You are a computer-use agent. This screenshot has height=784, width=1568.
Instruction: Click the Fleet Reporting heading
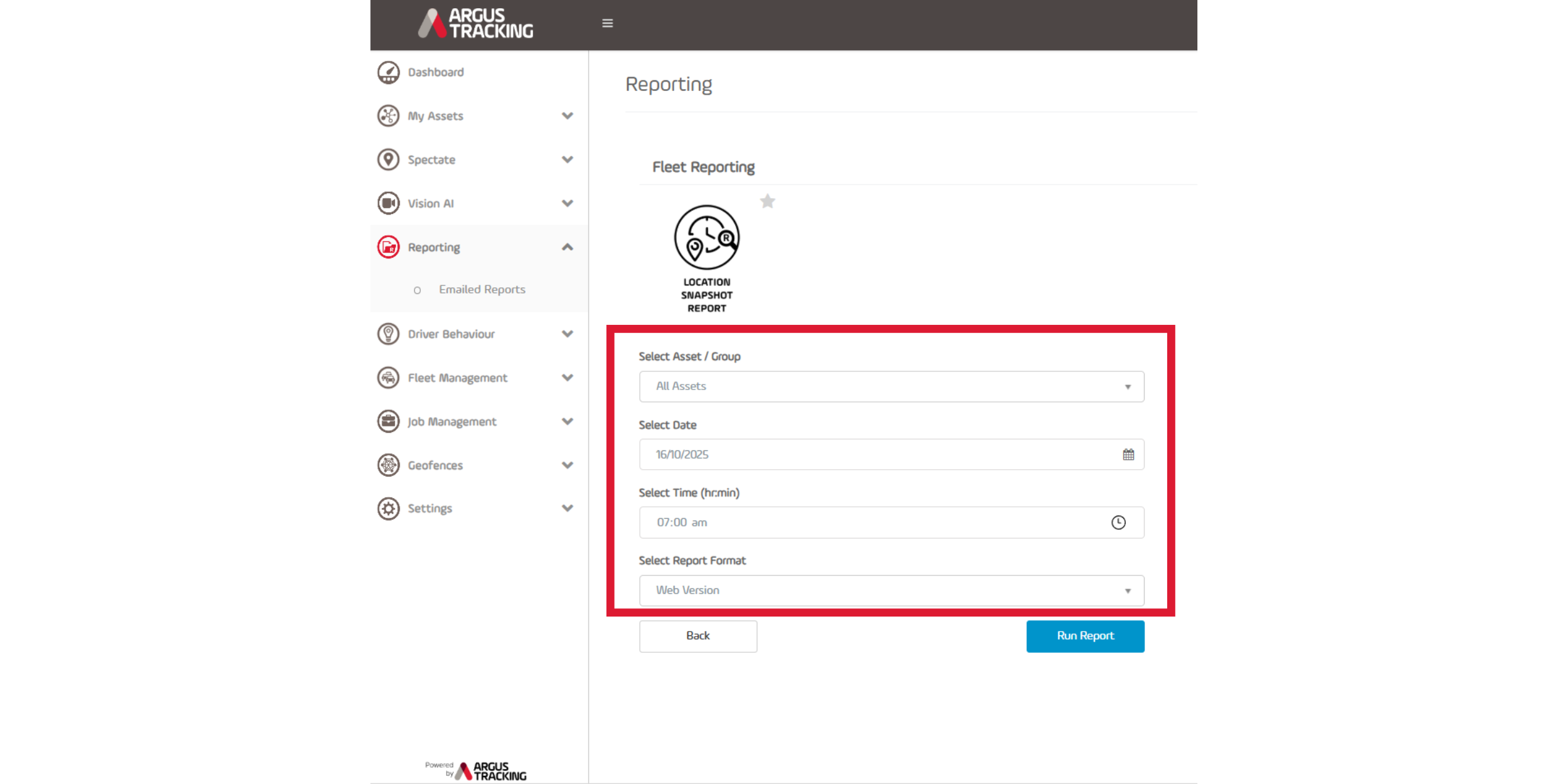click(x=703, y=167)
